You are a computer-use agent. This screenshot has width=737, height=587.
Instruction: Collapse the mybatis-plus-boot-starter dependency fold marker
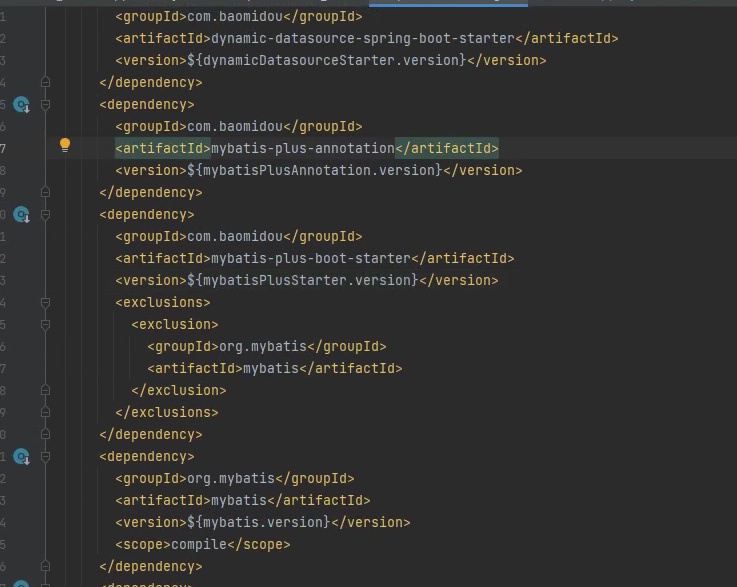tap(46, 215)
